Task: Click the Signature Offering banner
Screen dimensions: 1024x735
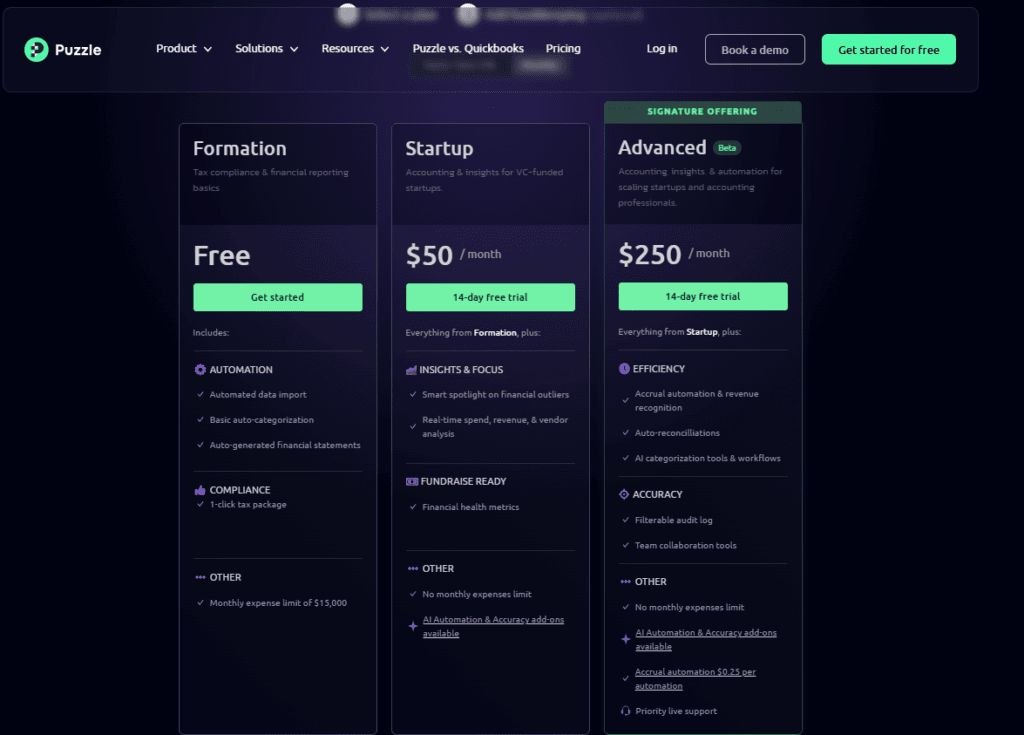Action: (x=703, y=112)
